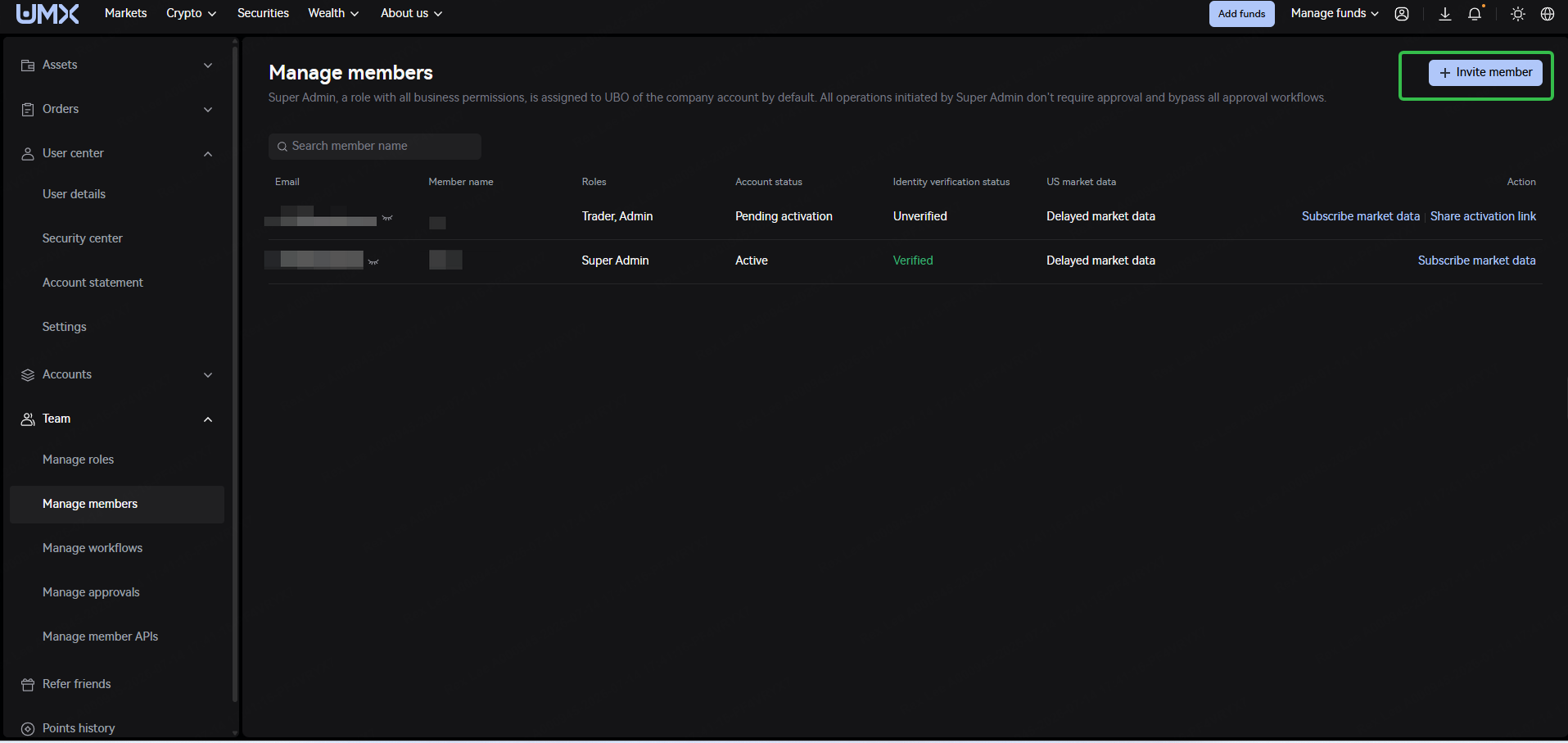
Task: Click the download icon in header
Action: 1445,14
